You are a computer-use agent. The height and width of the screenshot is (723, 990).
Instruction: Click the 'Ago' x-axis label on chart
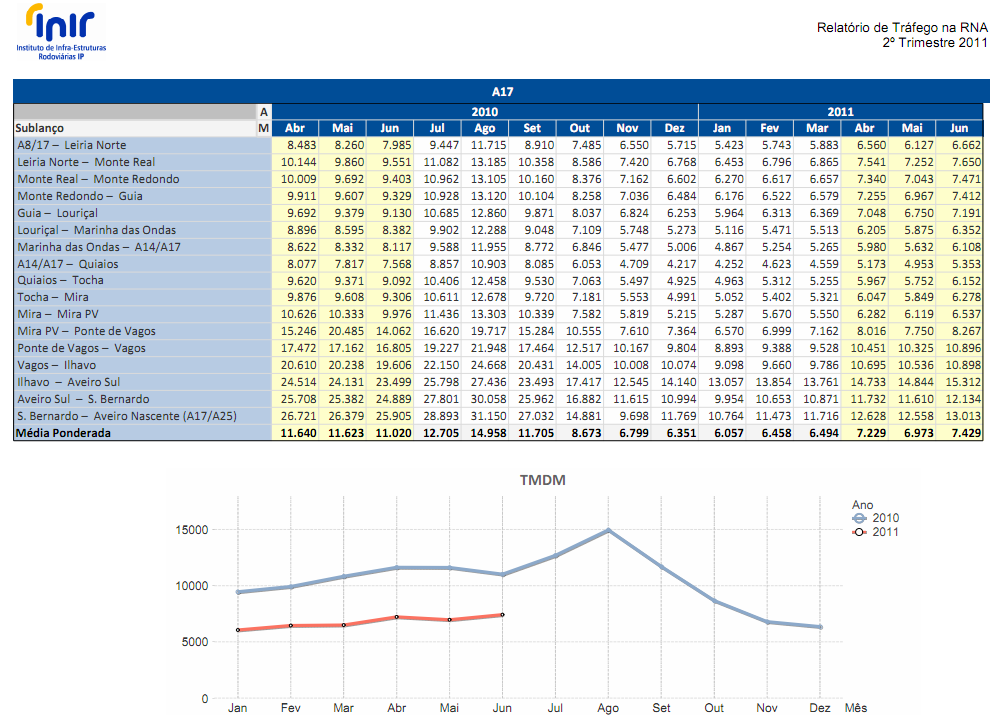(x=608, y=708)
